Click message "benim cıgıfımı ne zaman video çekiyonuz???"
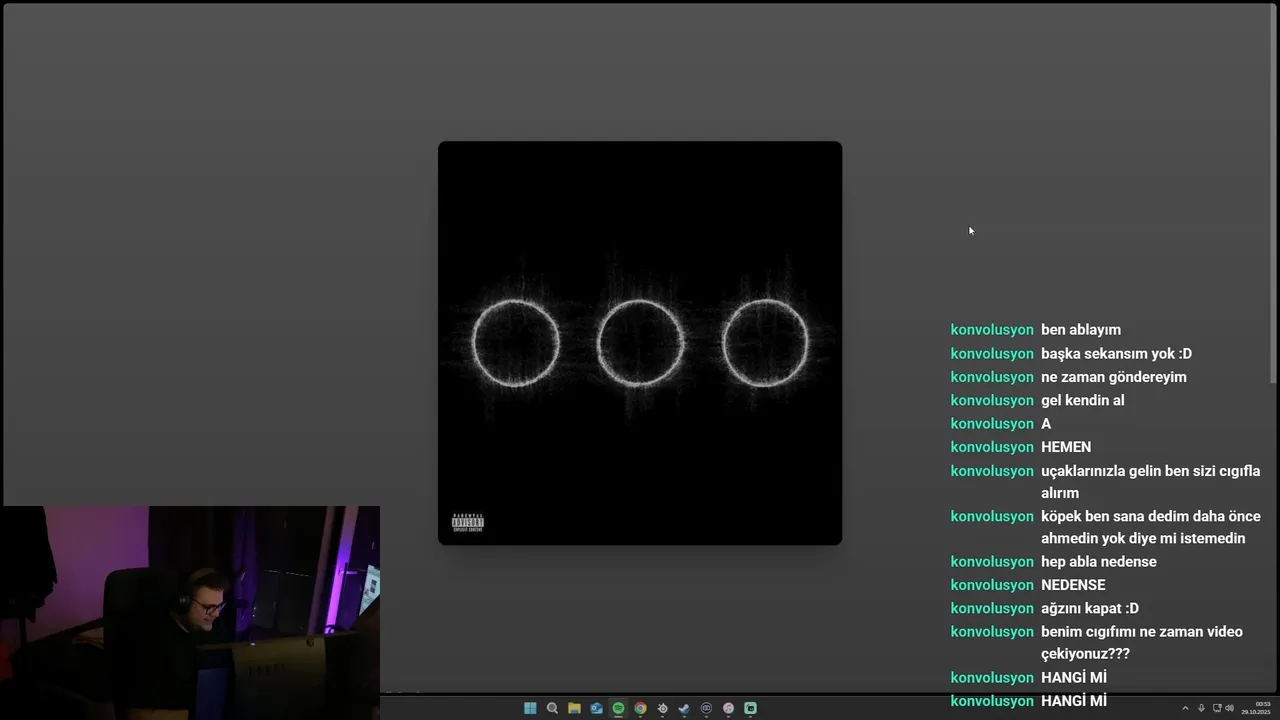 tap(1142, 642)
